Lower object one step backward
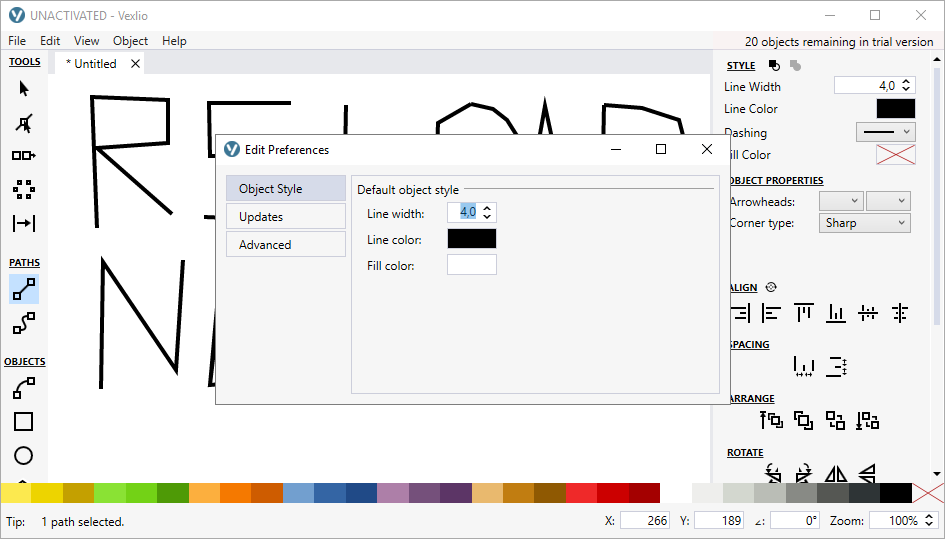945x539 pixels. coord(835,420)
